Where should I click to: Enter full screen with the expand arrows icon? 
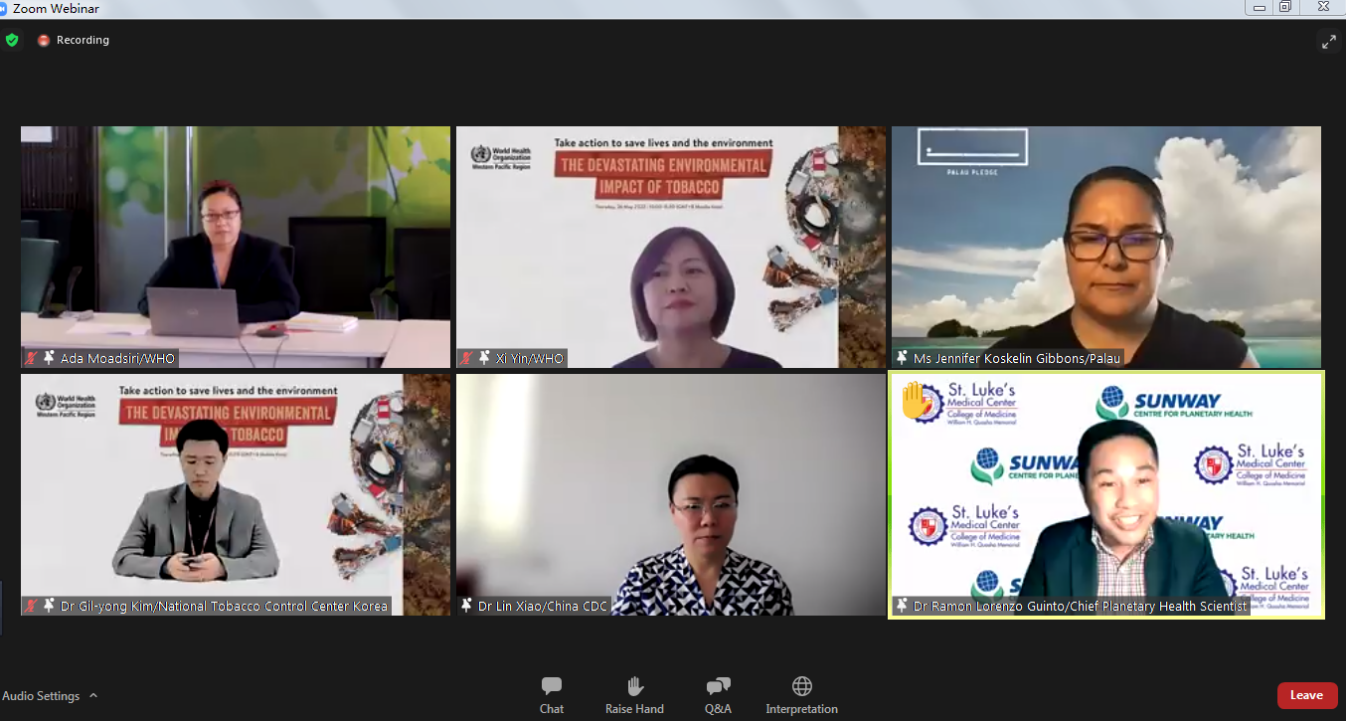tap(1328, 42)
